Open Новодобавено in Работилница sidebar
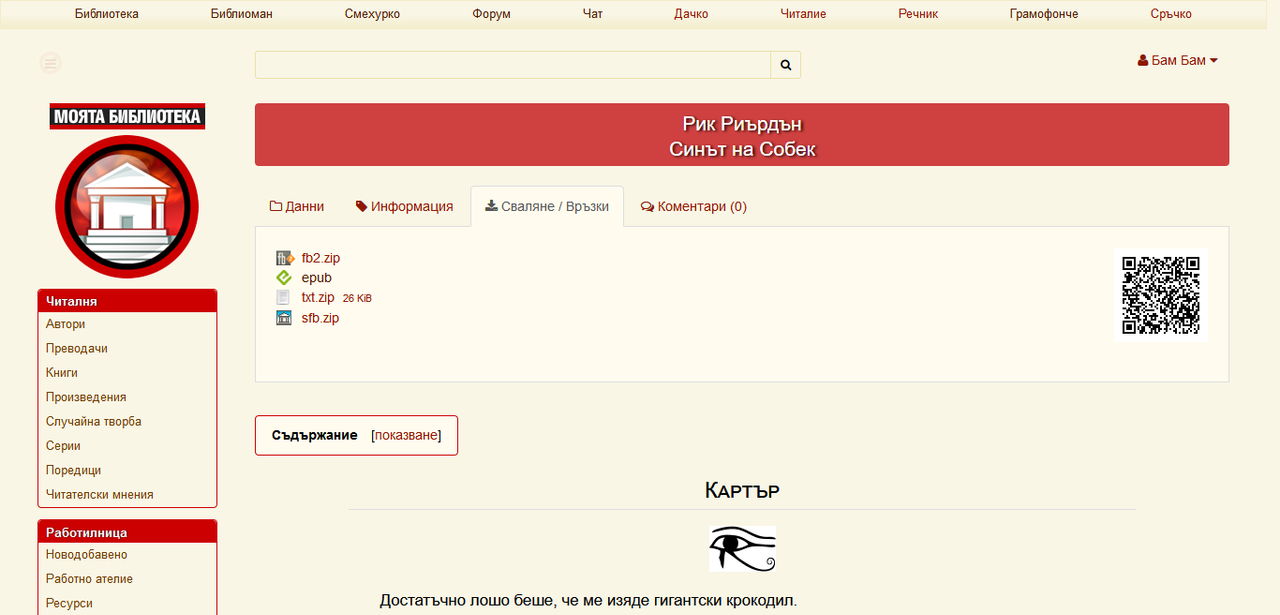This screenshot has height=615, width=1280. pyautogui.click(x=87, y=554)
